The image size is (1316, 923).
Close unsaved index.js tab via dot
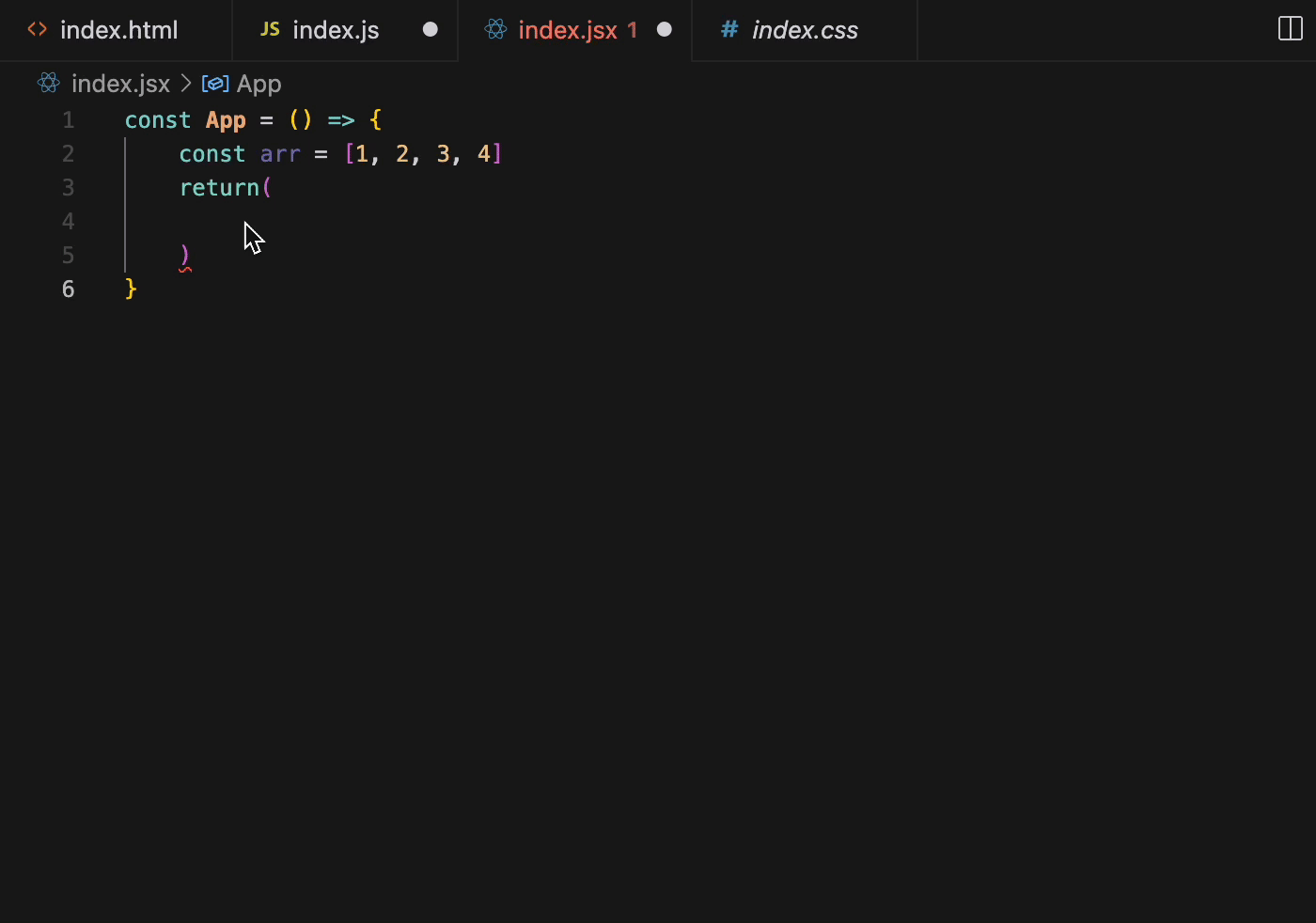pyautogui.click(x=431, y=29)
